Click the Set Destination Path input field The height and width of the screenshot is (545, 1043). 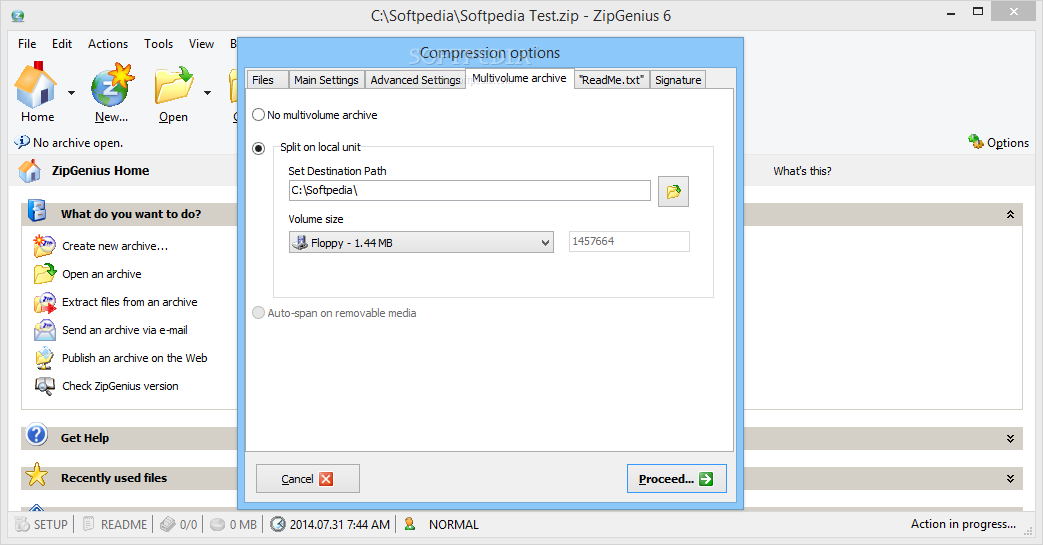click(x=470, y=190)
